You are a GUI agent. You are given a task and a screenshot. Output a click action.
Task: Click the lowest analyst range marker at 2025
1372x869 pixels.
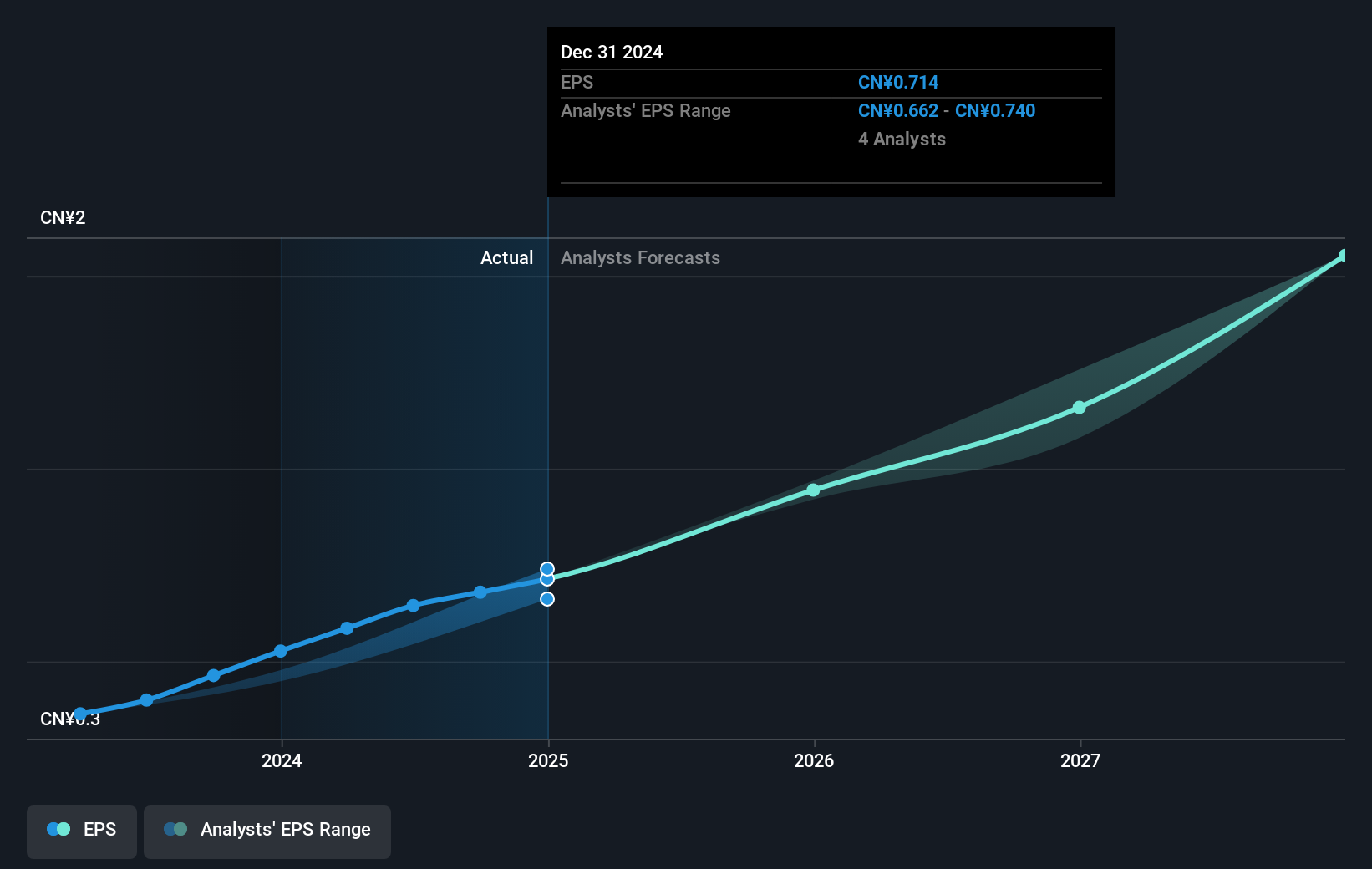pos(547,599)
